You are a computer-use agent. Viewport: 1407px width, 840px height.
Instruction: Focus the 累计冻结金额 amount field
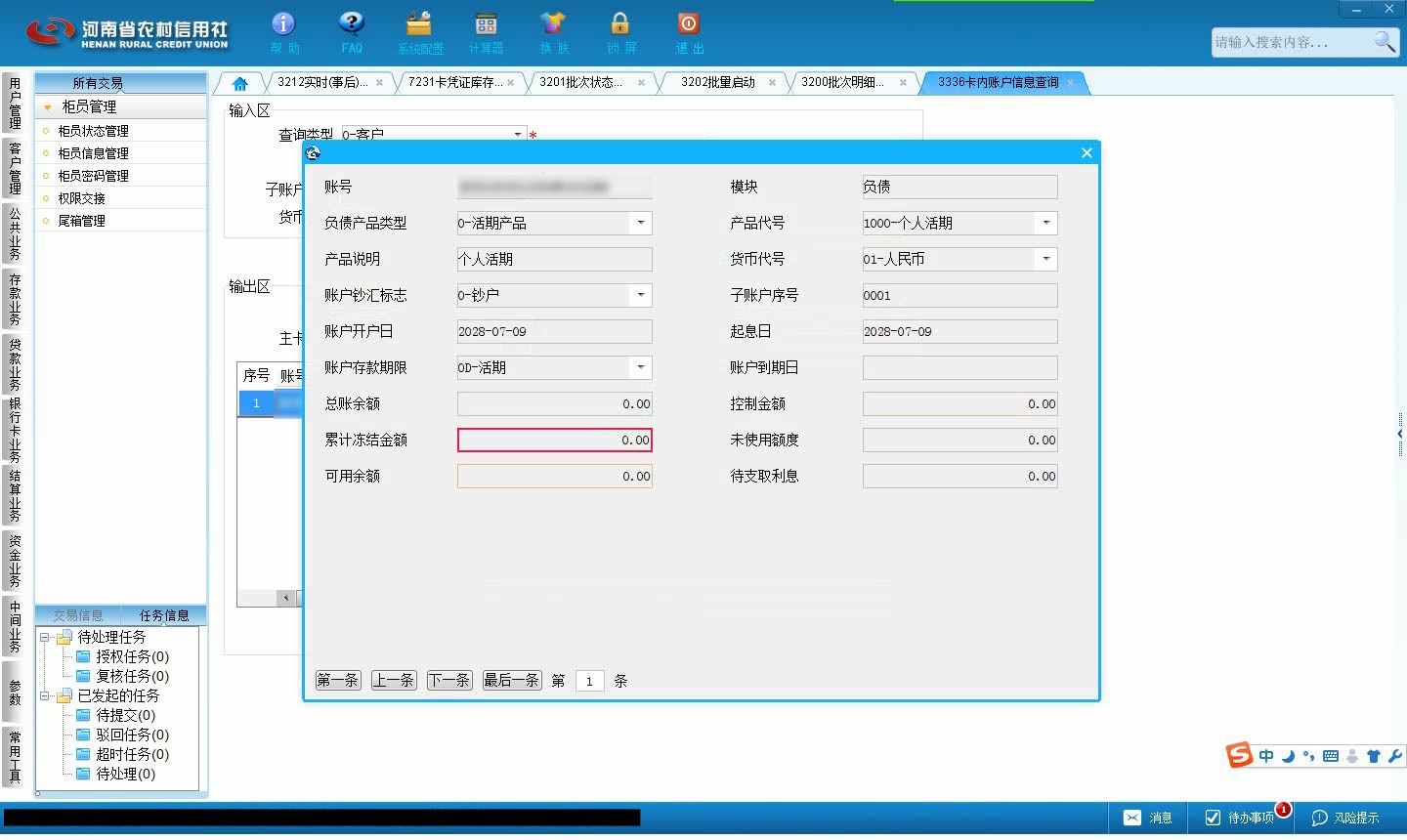point(554,440)
